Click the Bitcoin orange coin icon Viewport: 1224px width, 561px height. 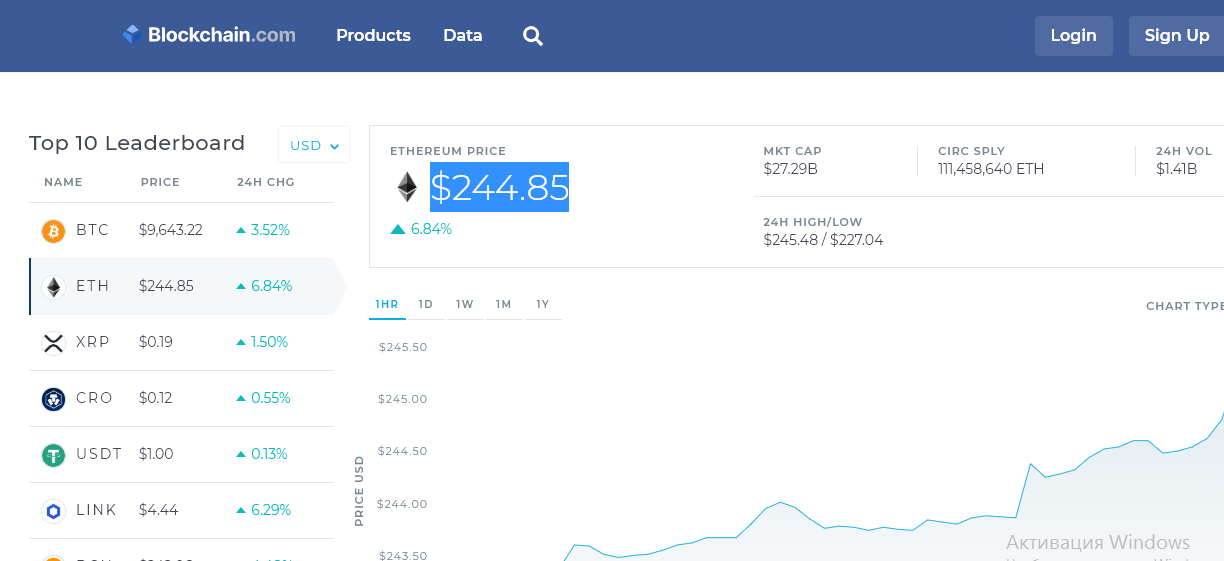[x=53, y=231]
